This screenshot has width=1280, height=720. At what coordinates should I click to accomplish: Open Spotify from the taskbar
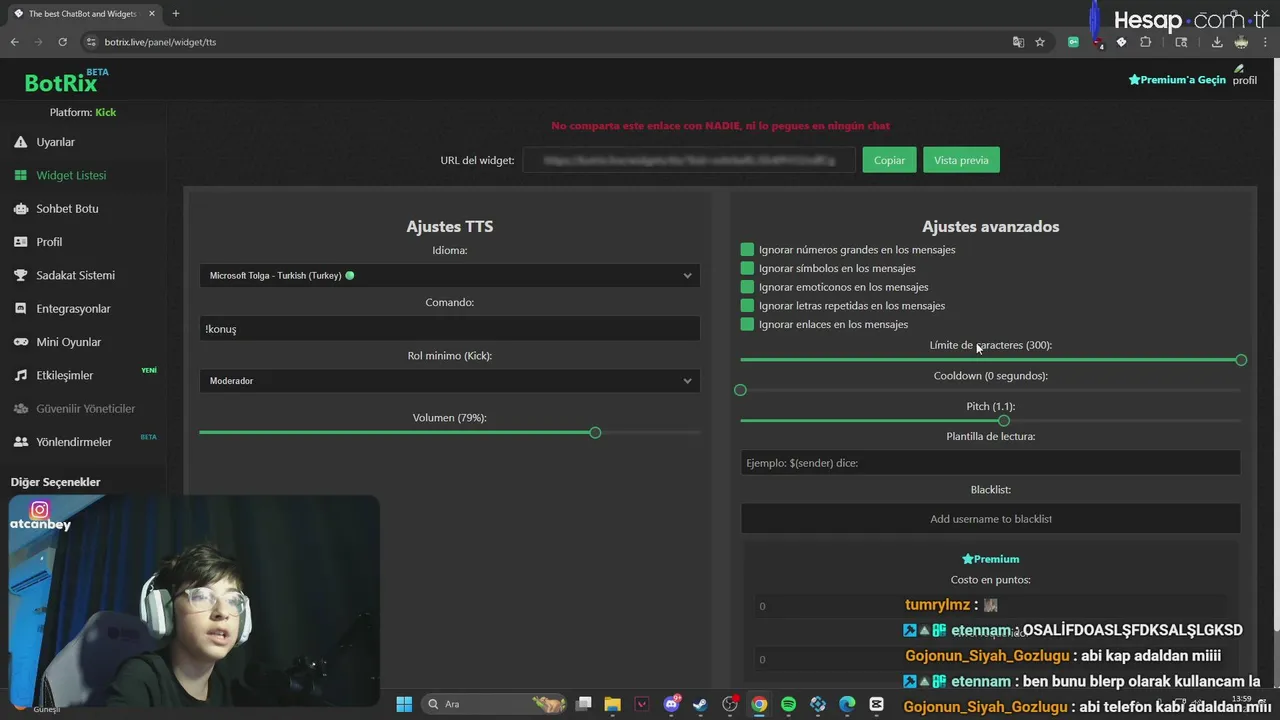788,704
